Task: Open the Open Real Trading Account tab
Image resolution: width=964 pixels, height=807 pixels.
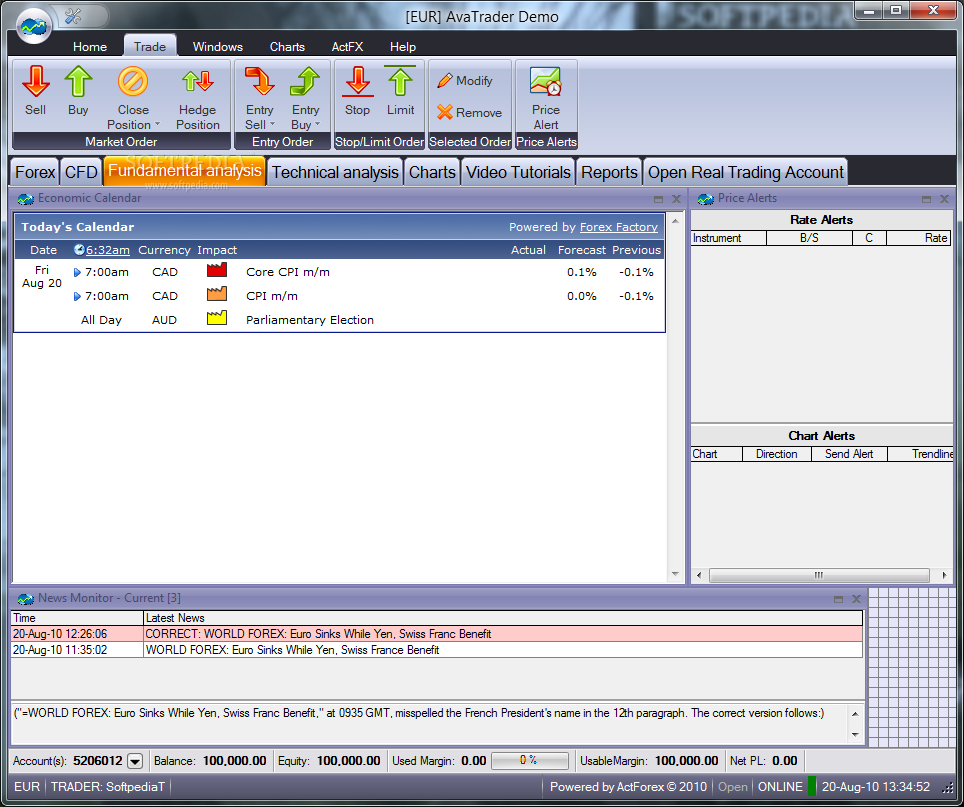Action: (x=746, y=172)
